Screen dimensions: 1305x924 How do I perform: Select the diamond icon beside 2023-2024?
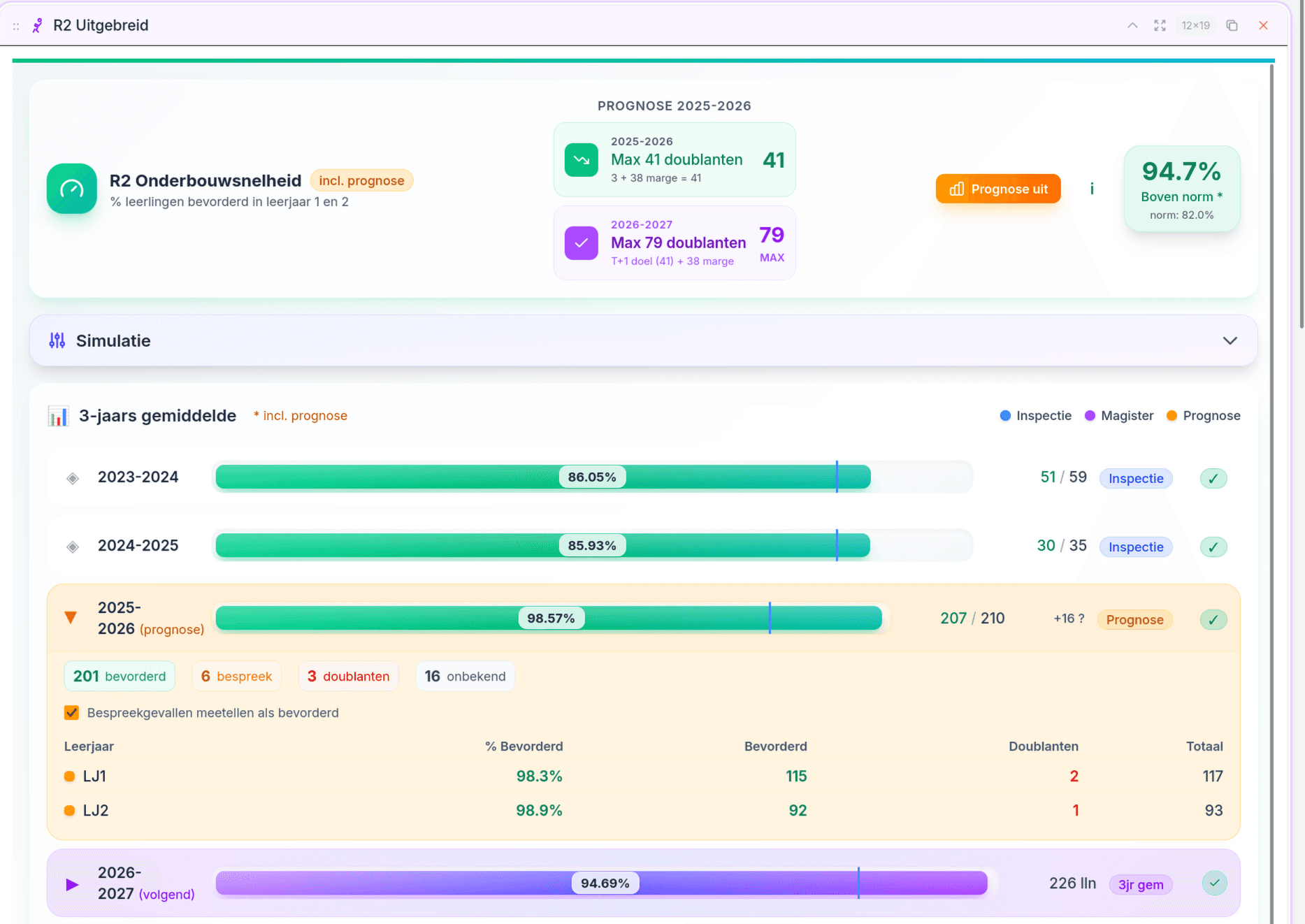coord(72,477)
